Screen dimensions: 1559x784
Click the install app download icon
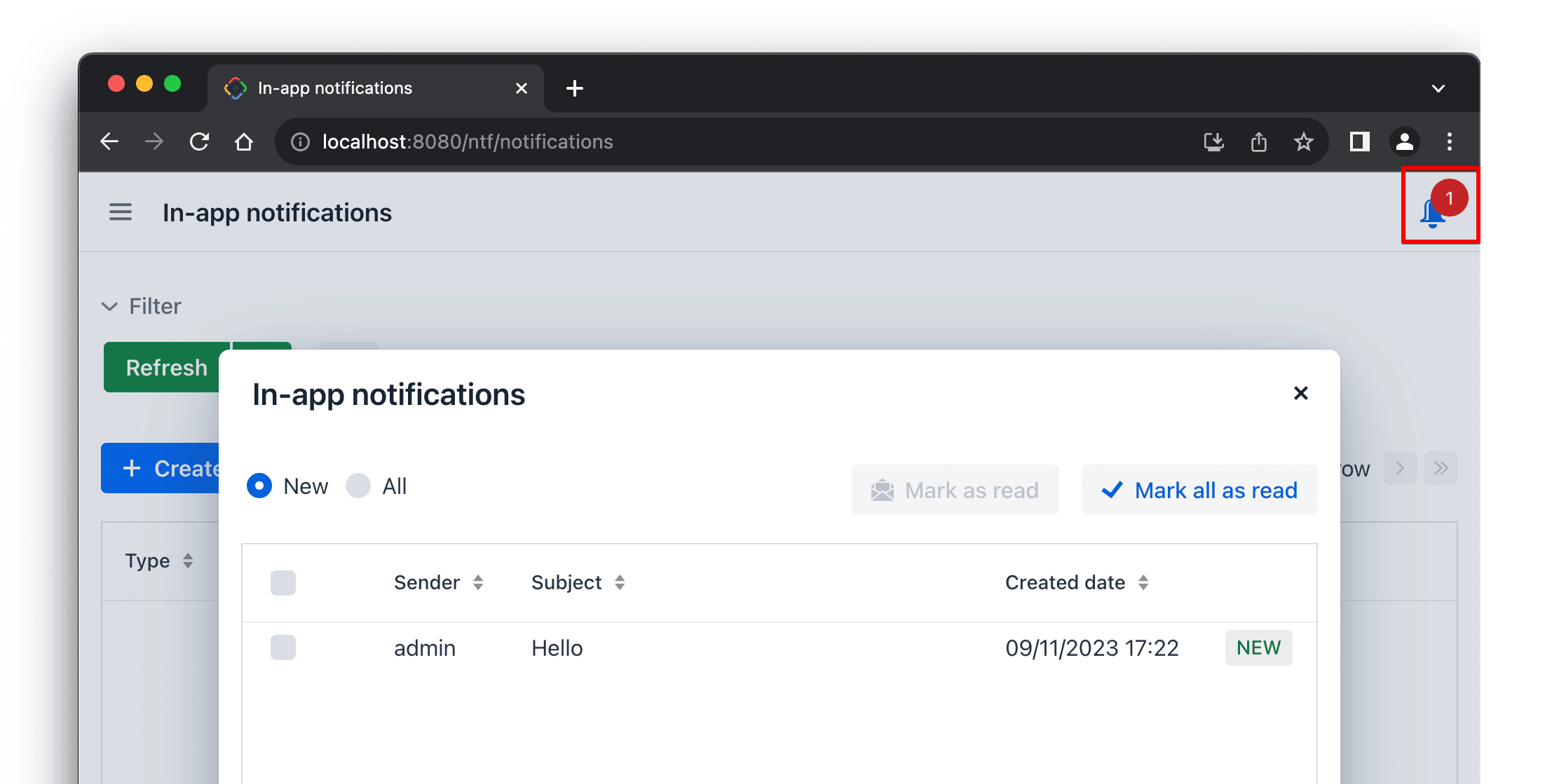click(x=1213, y=142)
